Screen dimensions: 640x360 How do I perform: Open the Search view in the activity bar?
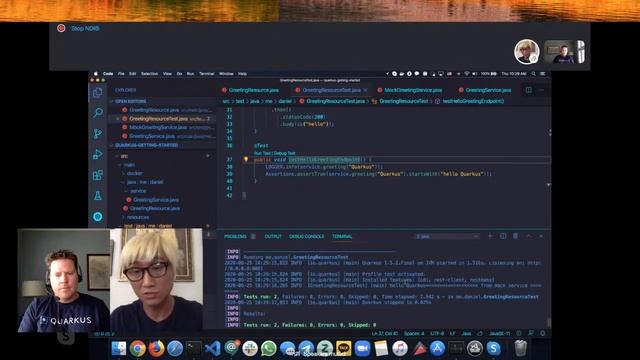(x=98, y=113)
